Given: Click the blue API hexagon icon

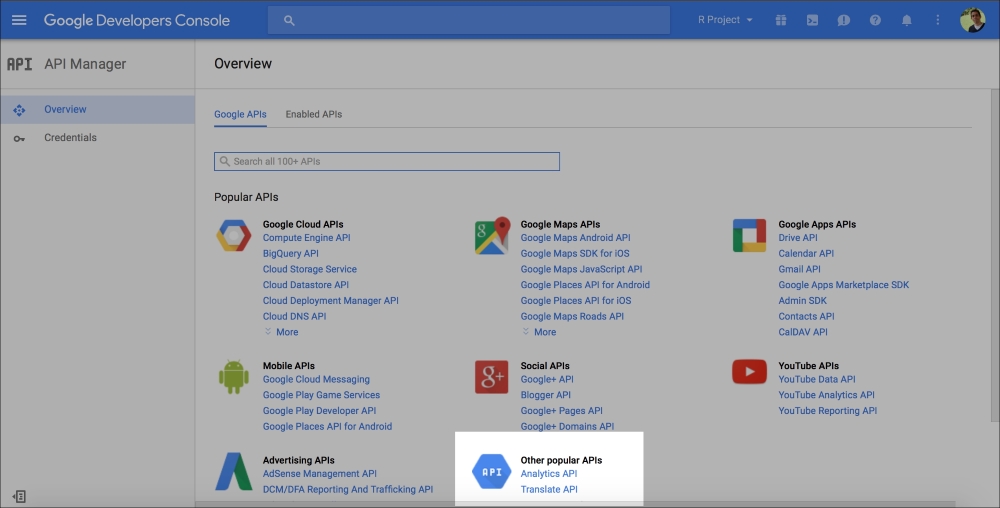Looking at the screenshot, I should [x=491, y=472].
